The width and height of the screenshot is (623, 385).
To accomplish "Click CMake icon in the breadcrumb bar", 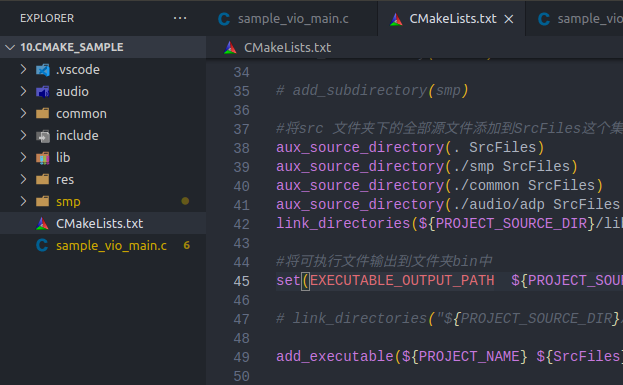I will (230, 48).
